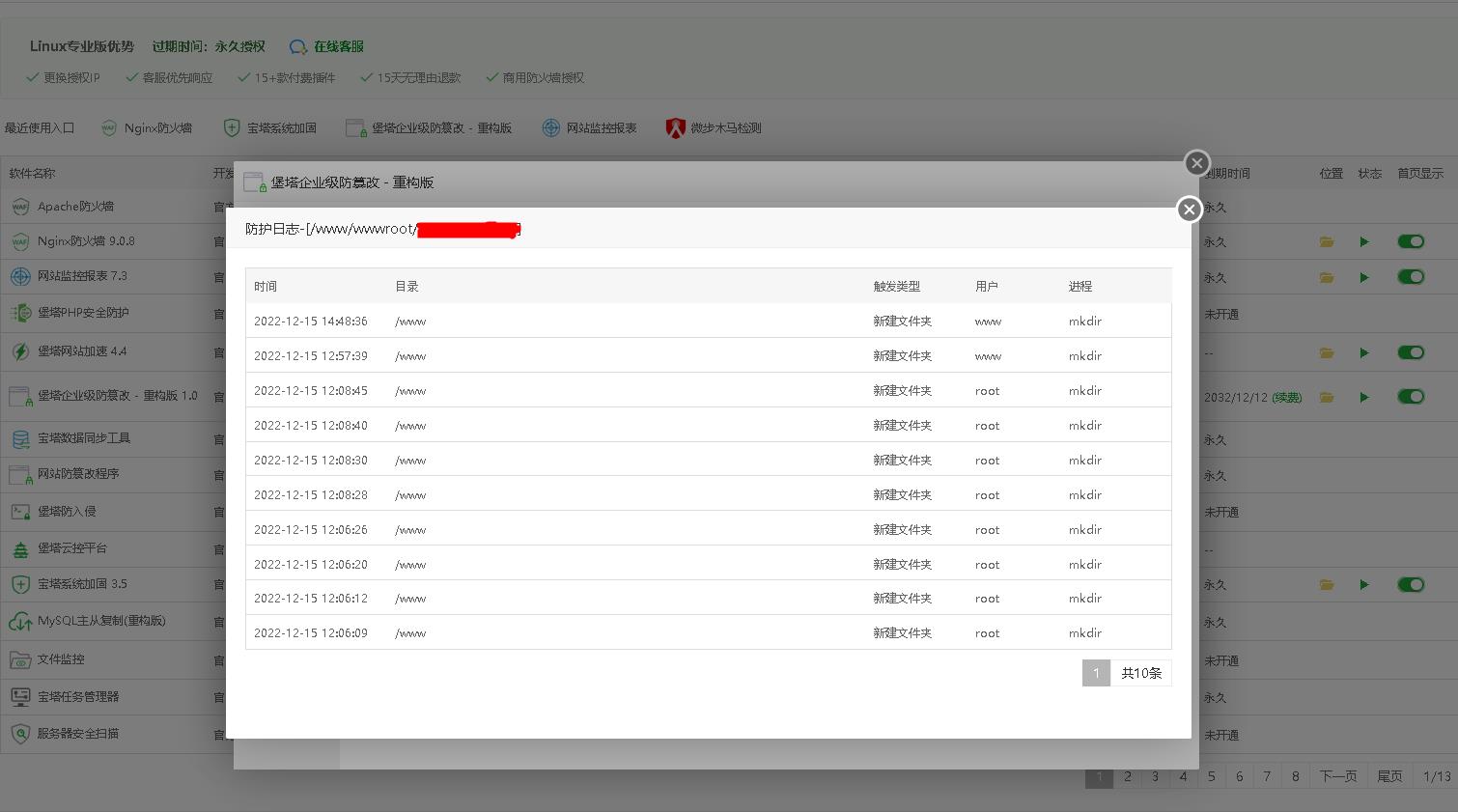Toggle homepage display for 堡塔企业级防篡改
This screenshot has height=812, width=1458.
point(1411,396)
